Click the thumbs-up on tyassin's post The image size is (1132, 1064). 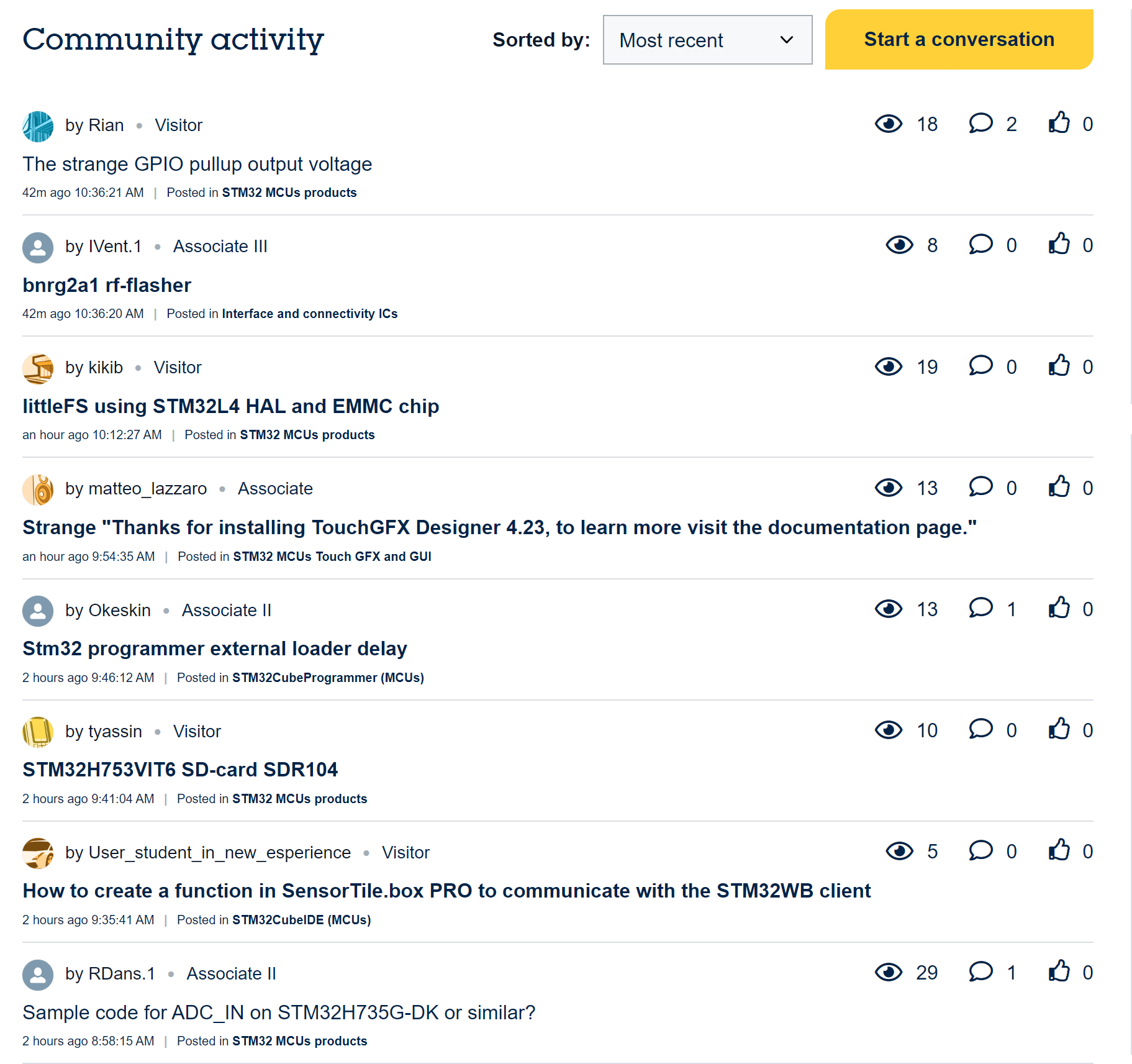tap(1059, 729)
